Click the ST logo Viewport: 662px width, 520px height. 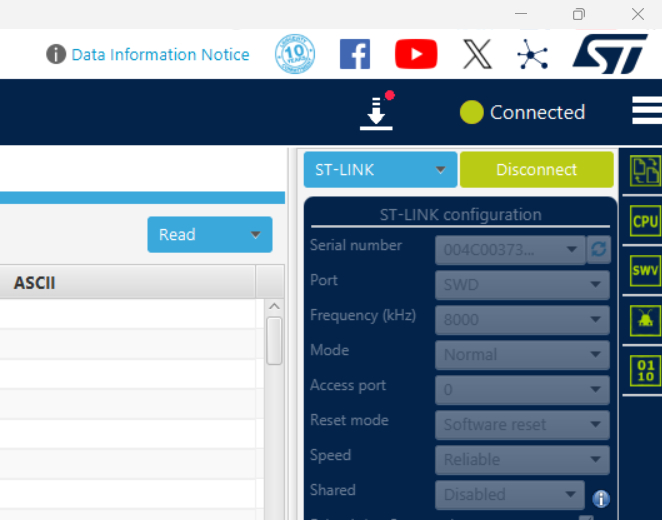pyautogui.click(x=610, y=54)
